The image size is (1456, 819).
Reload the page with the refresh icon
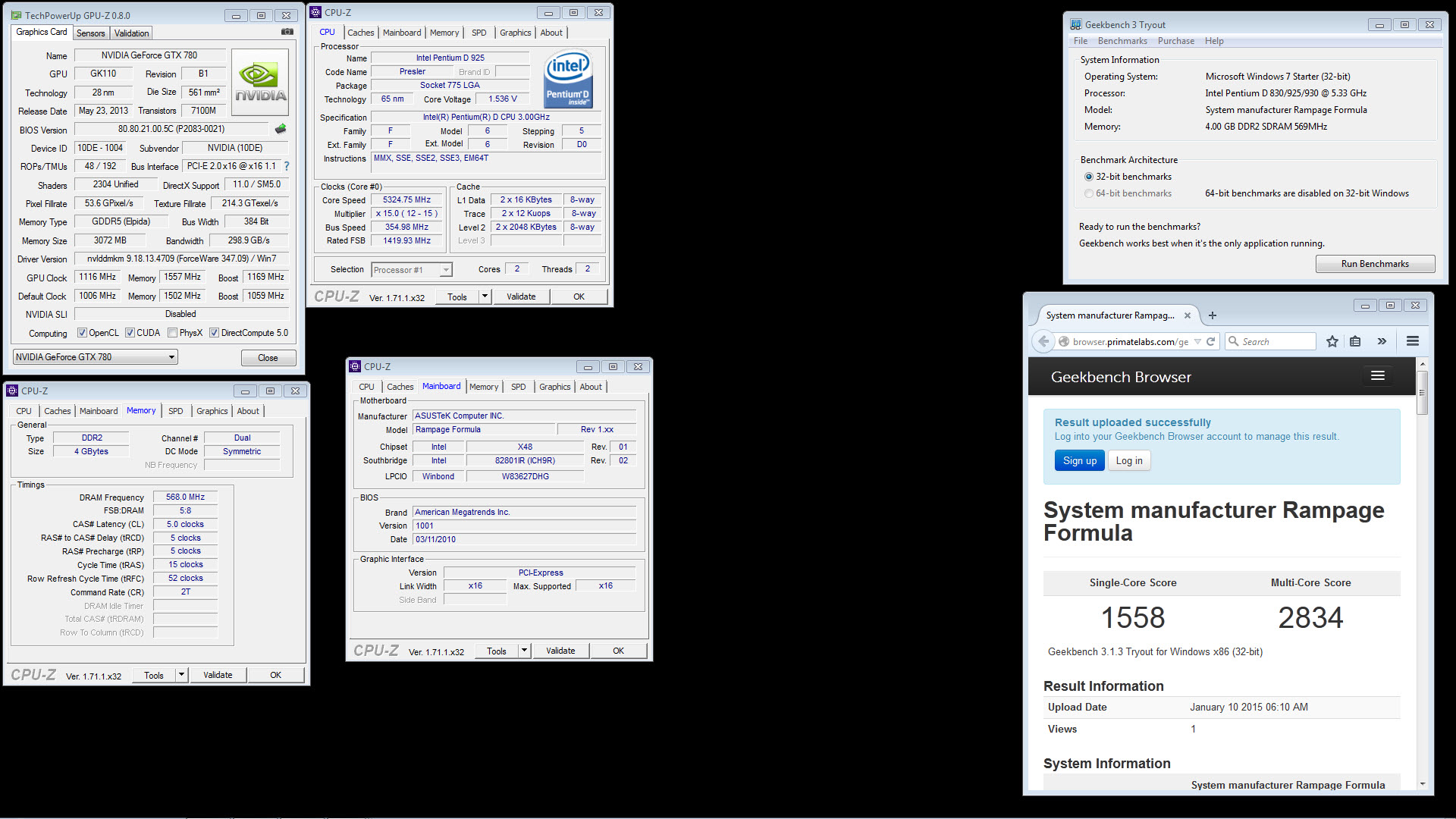(1211, 341)
